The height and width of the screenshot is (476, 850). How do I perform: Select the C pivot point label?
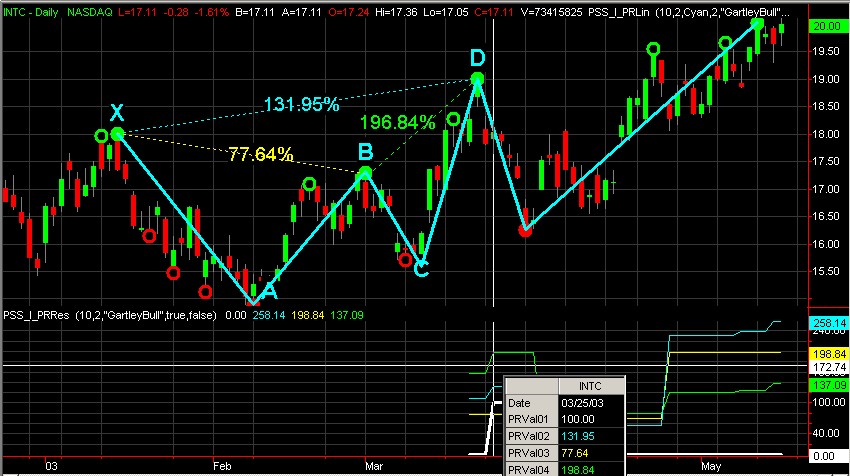point(421,269)
